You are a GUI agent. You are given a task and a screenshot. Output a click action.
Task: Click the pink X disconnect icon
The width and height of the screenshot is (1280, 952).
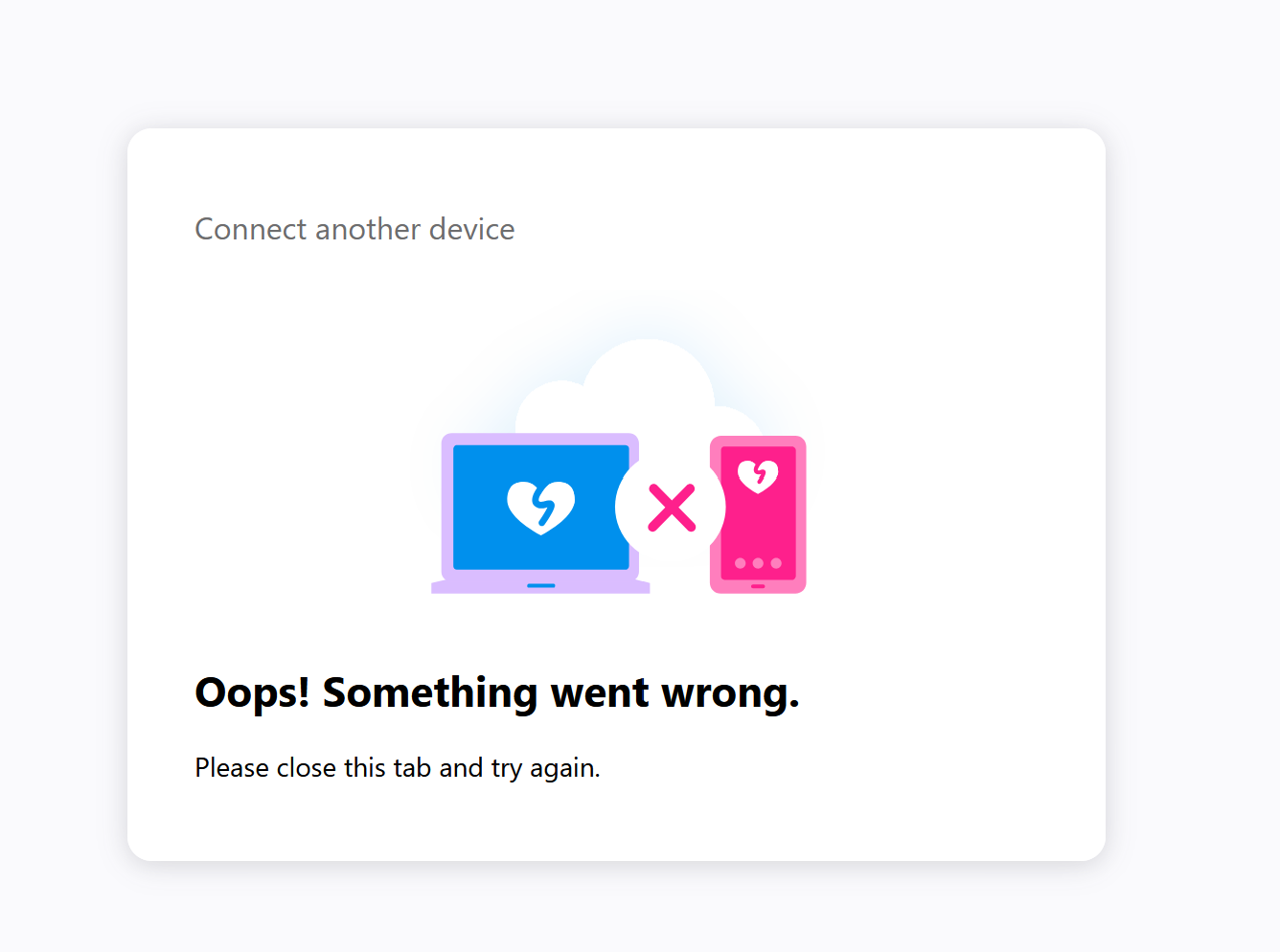tap(672, 508)
